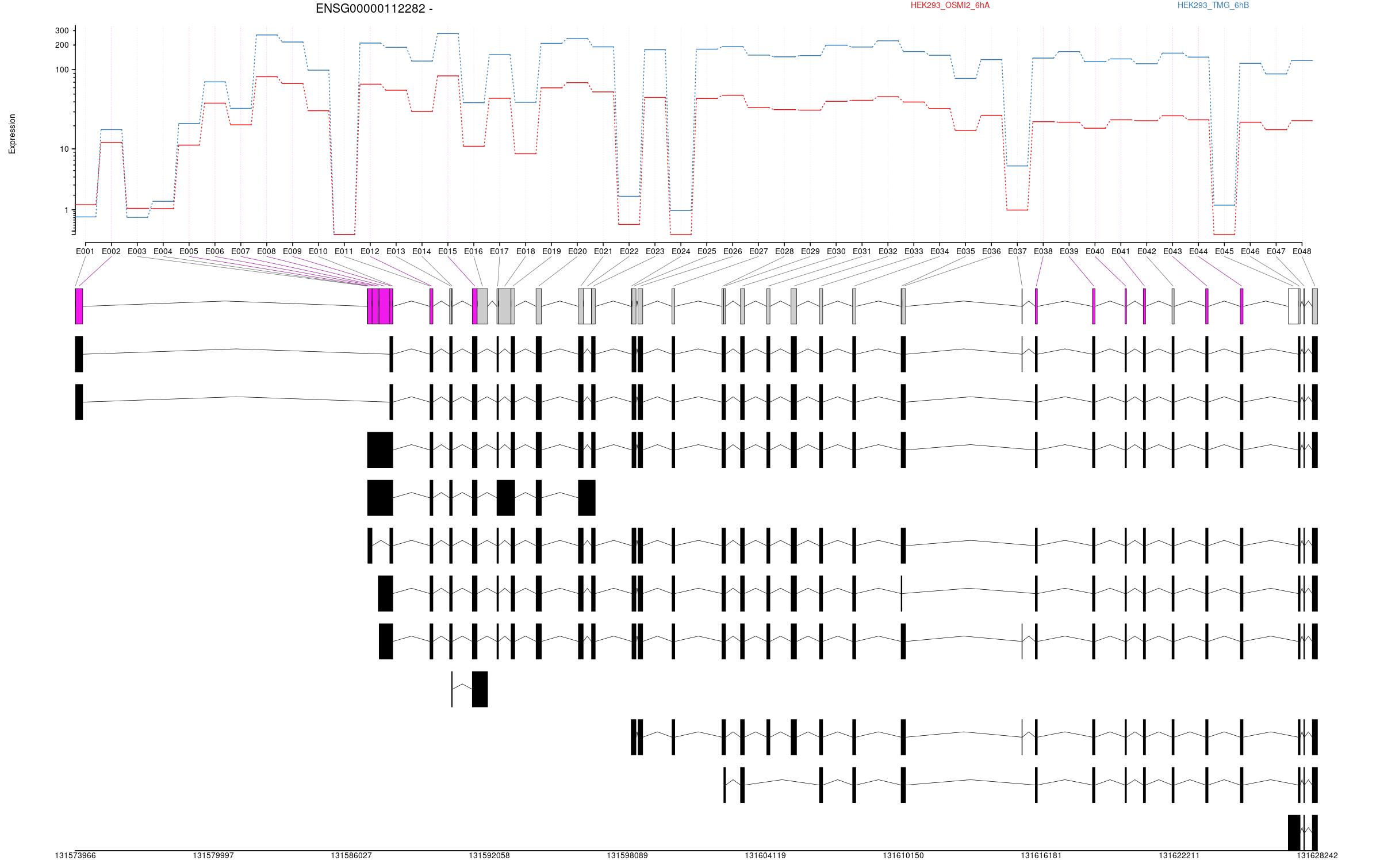This screenshot has height=868, width=1380.
Task: Click the wide white exon in gene model
Action: click(x=1293, y=306)
